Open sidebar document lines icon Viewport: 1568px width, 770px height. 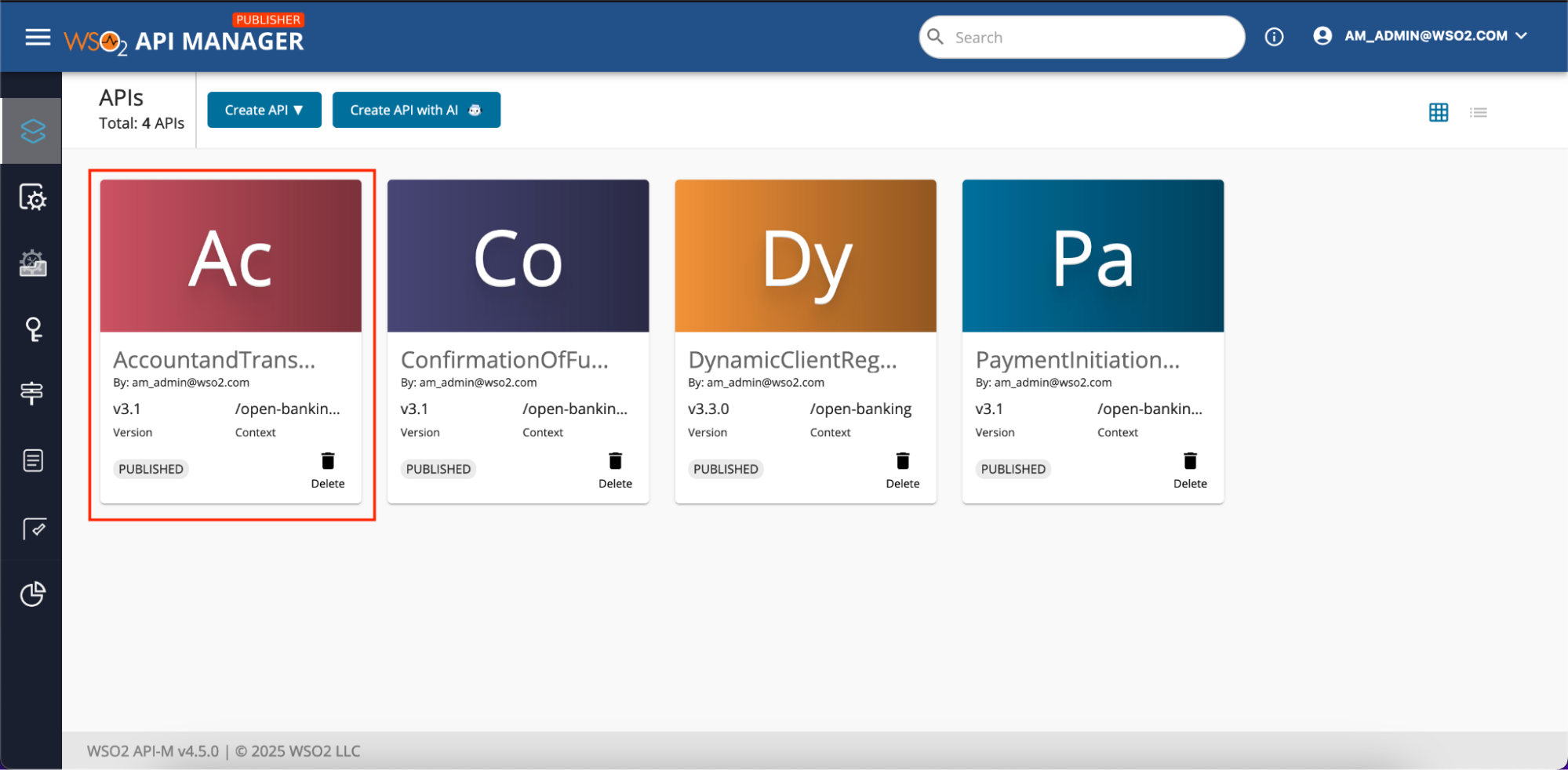coord(32,460)
